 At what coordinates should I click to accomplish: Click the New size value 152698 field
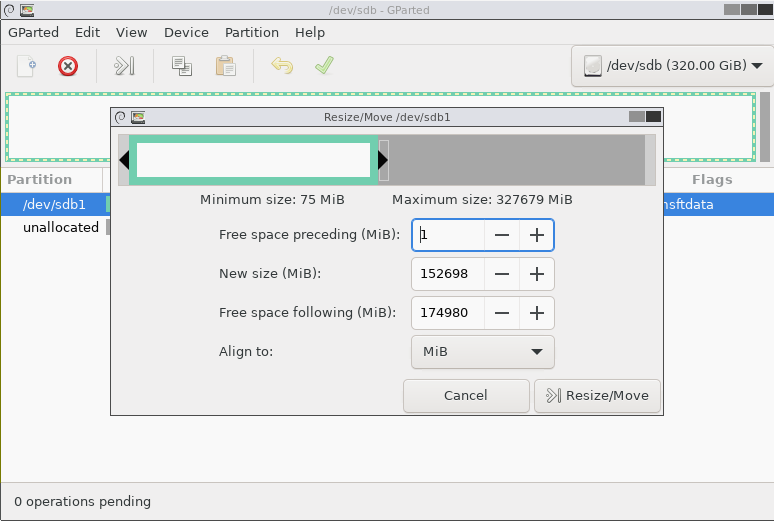pos(448,274)
